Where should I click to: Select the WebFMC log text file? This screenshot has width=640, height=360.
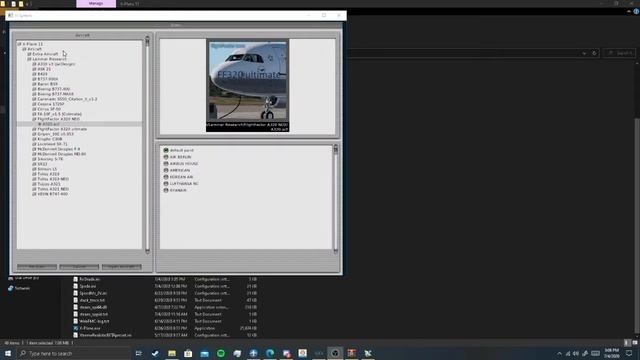pos(93,321)
